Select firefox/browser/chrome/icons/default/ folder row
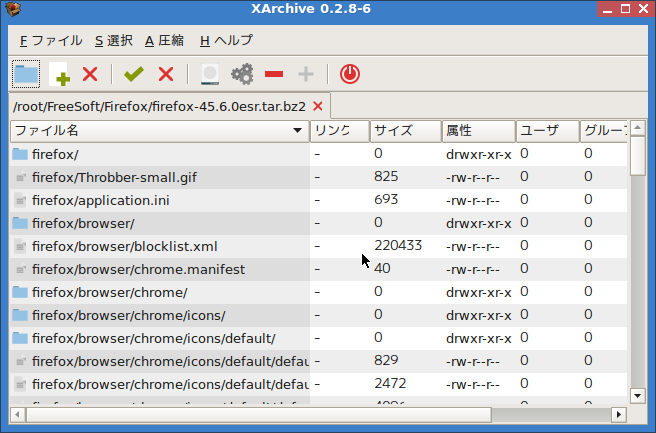The image size is (656, 433). point(318,338)
